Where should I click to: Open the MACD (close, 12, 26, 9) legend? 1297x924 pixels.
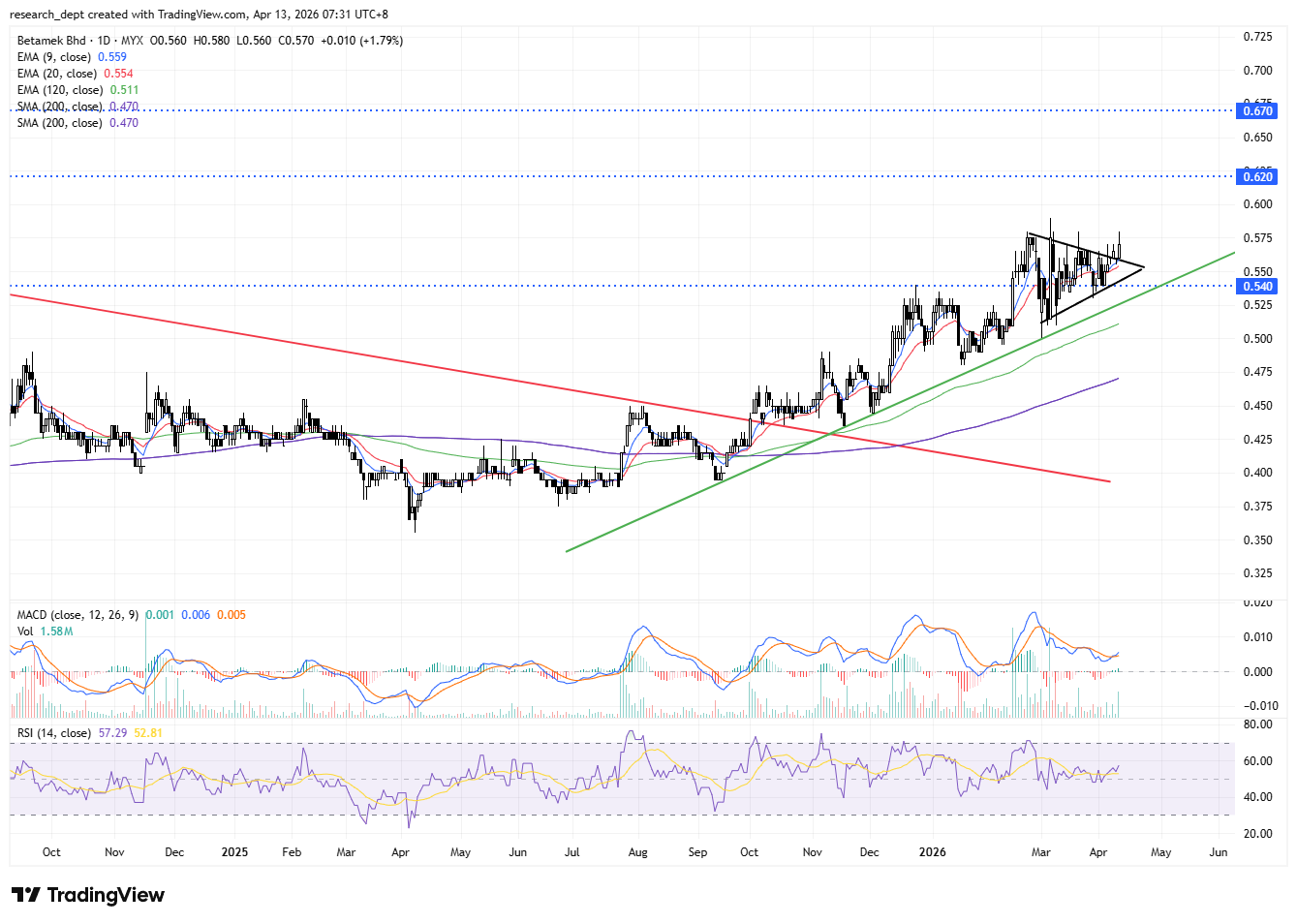click(x=78, y=615)
